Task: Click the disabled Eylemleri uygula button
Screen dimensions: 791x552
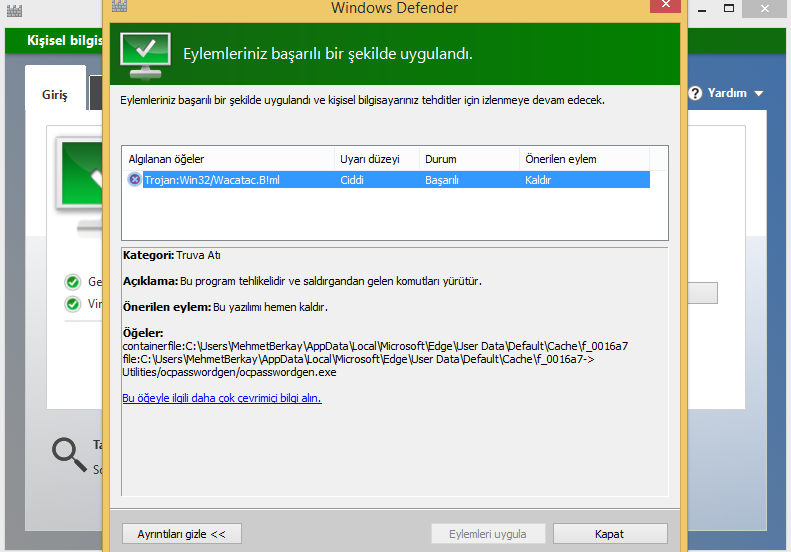Action: 488,534
